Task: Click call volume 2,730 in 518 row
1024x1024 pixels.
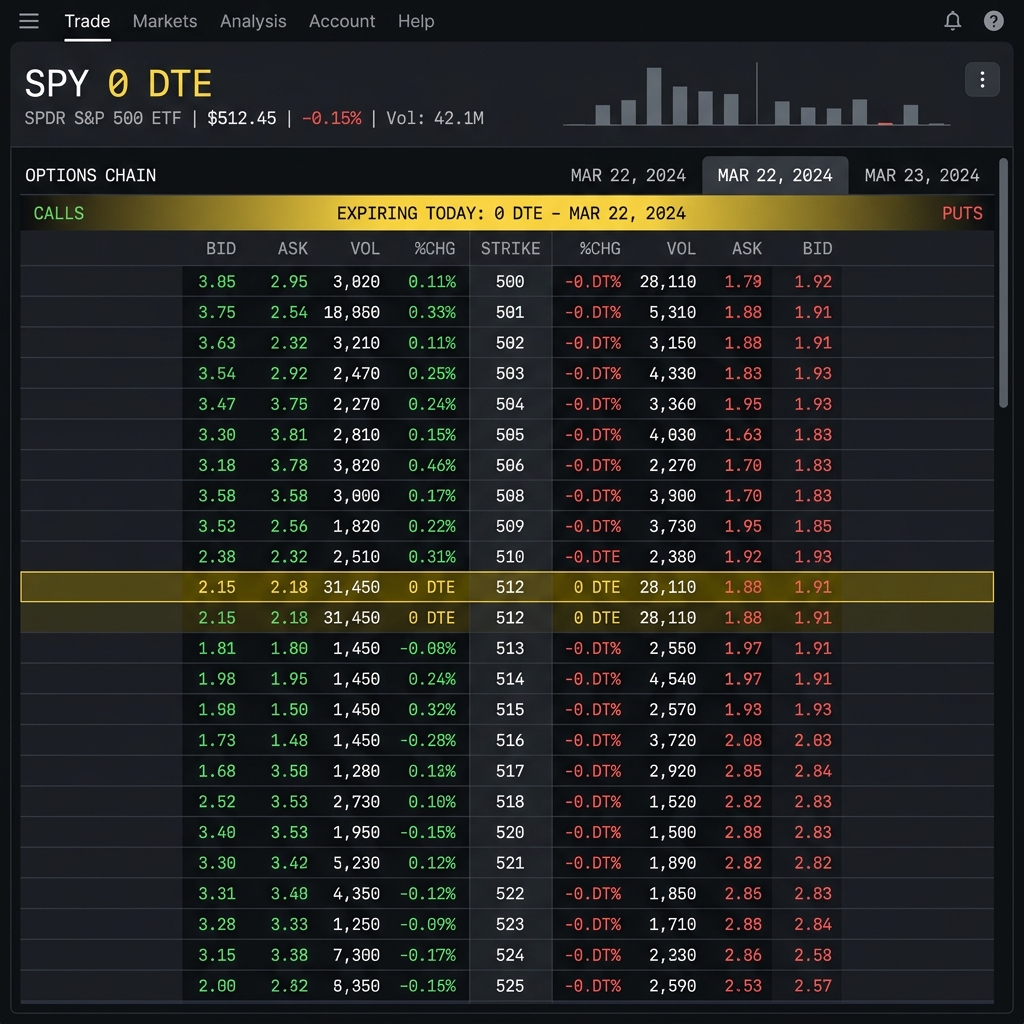Action: (x=356, y=802)
